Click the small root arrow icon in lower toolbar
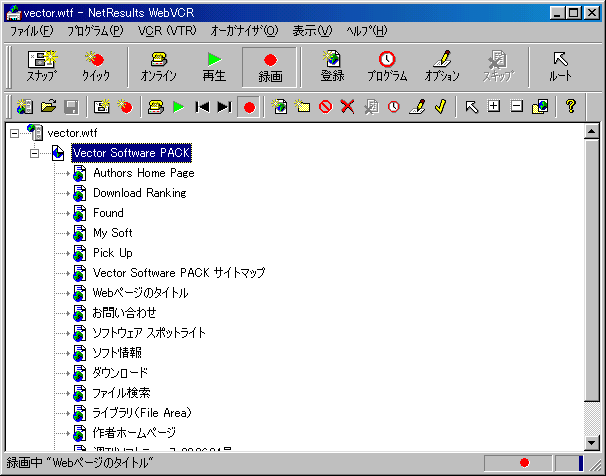 tap(471, 106)
